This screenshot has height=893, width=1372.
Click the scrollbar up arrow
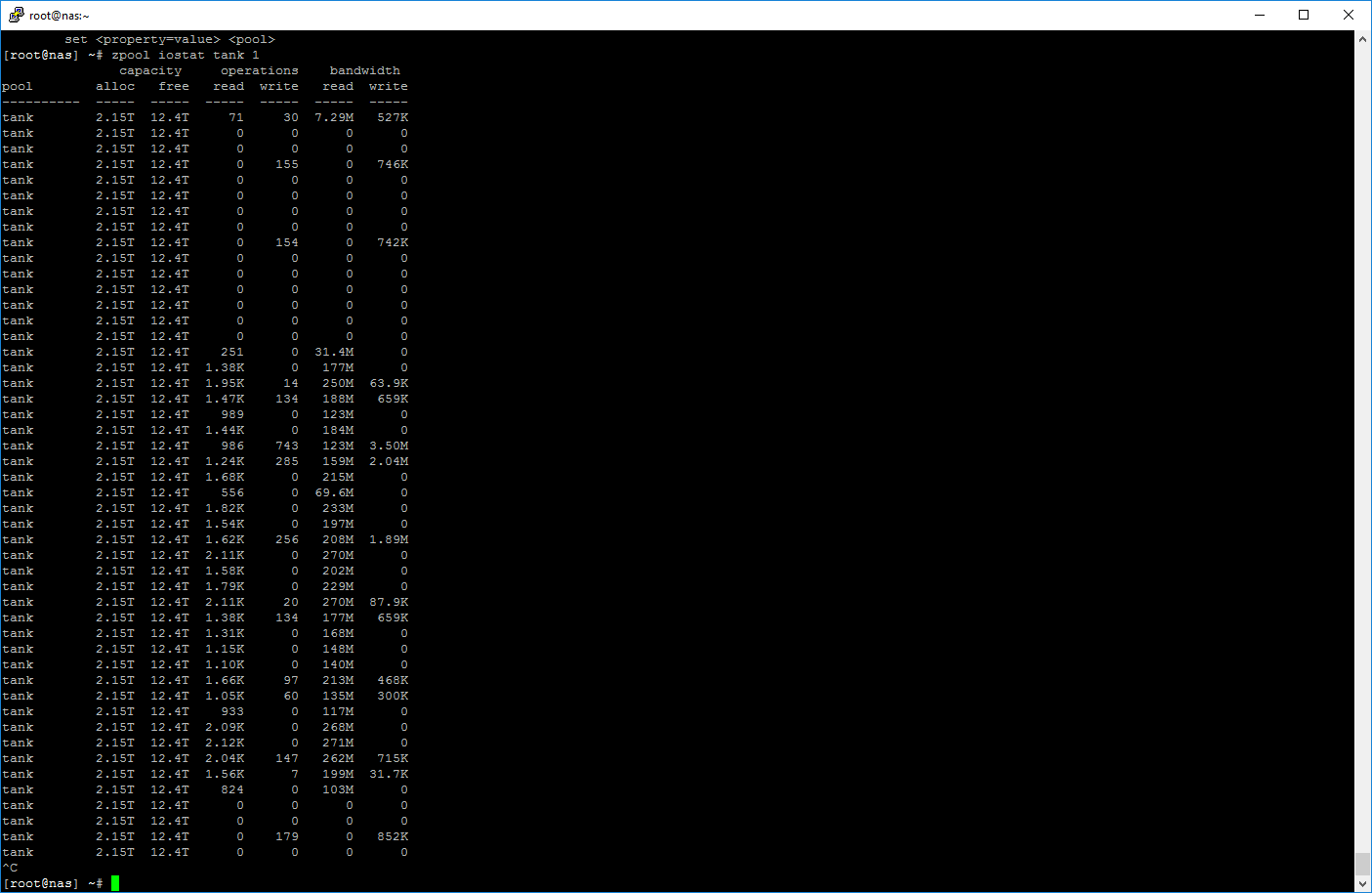pyautogui.click(x=1362, y=39)
